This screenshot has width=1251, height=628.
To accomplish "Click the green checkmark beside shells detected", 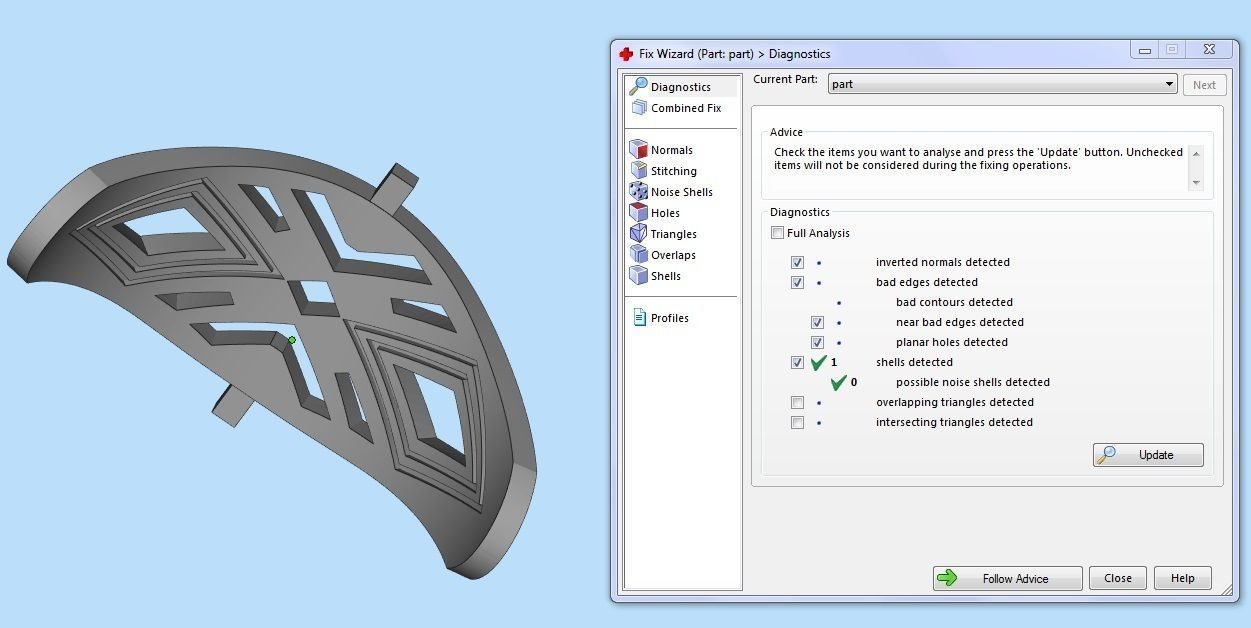I will tap(819, 362).
